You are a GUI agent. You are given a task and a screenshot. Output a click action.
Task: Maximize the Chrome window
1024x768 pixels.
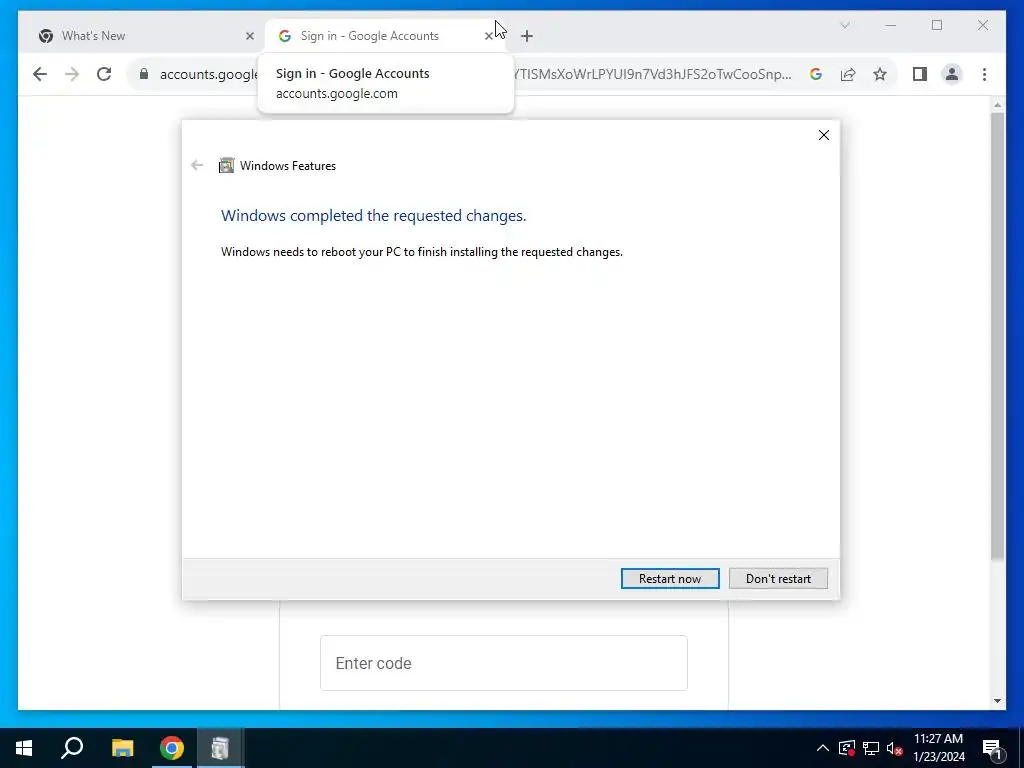(x=937, y=25)
